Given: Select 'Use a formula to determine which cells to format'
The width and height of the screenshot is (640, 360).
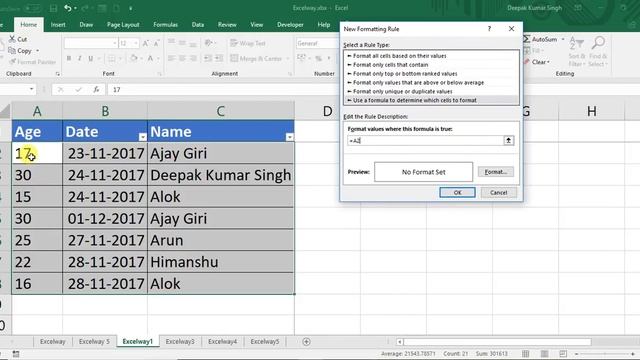Looking at the screenshot, I should (x=415, y=100).
